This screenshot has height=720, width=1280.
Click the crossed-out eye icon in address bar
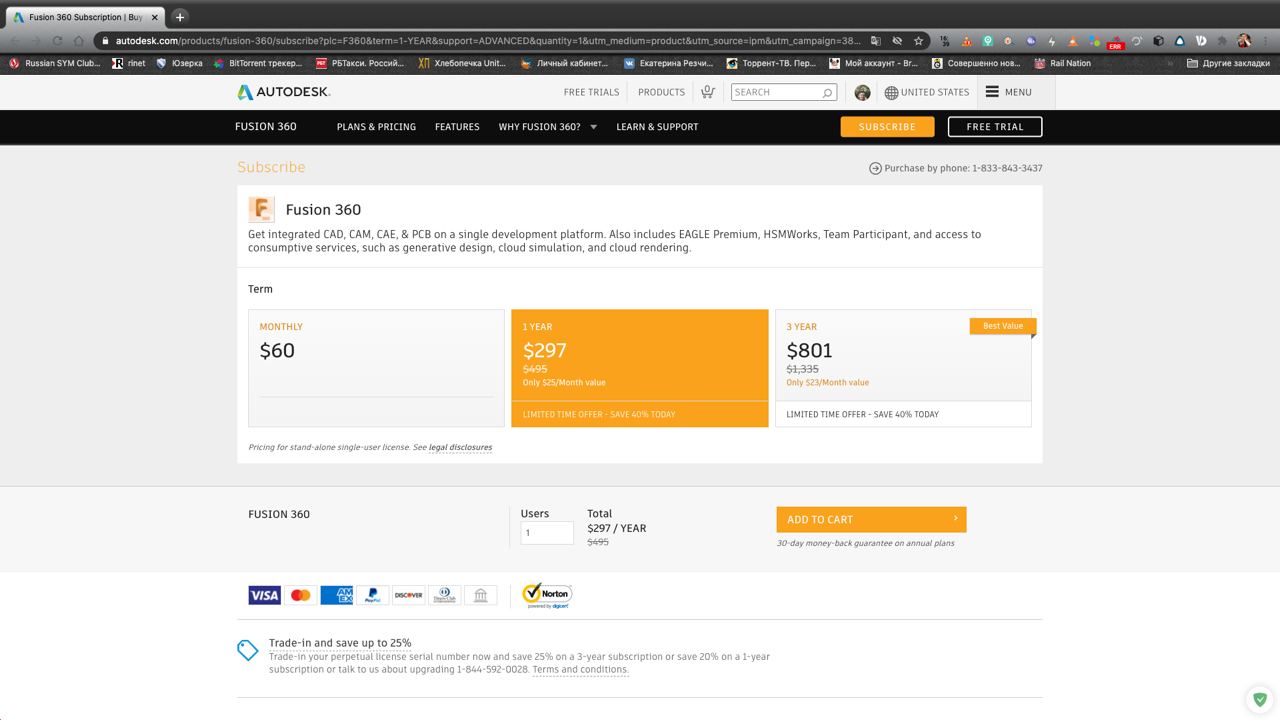pos(897,41)
